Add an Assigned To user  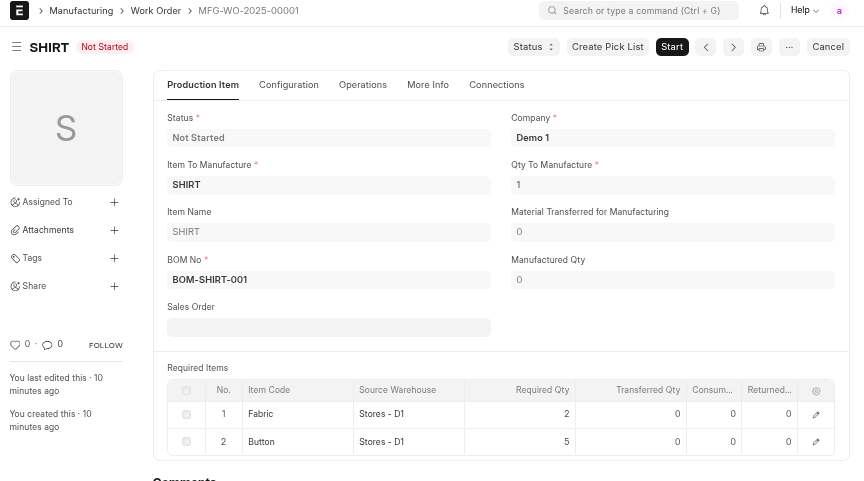pos(114,202)
